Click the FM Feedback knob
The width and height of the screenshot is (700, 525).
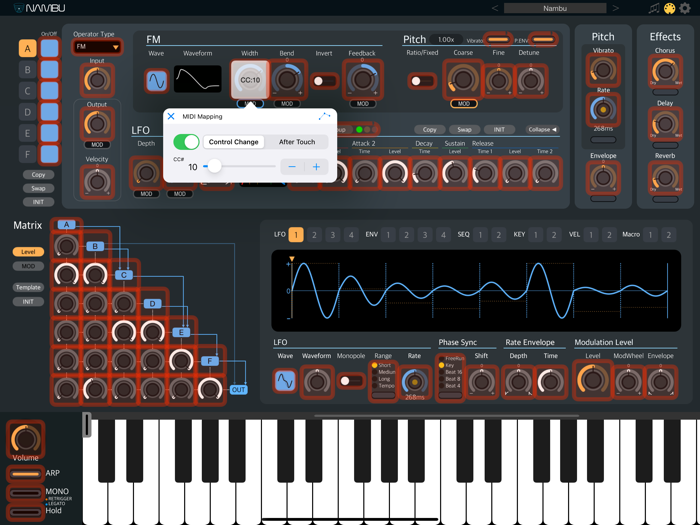(362, 79)
